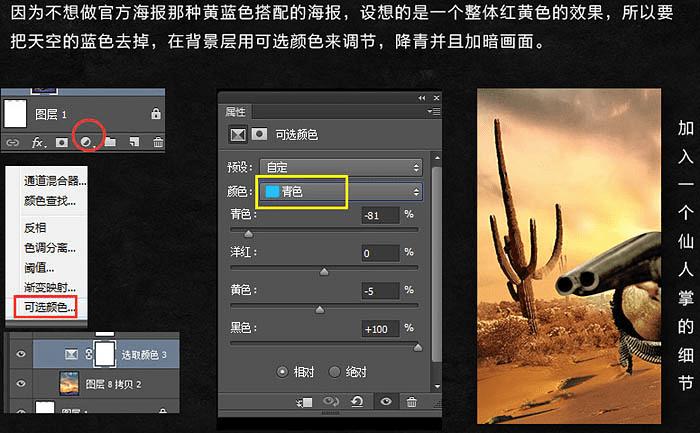The width and height of the screenshot is (700, 433).
Task: Click the 黑色 percent value field
Action: click(380, 329)
